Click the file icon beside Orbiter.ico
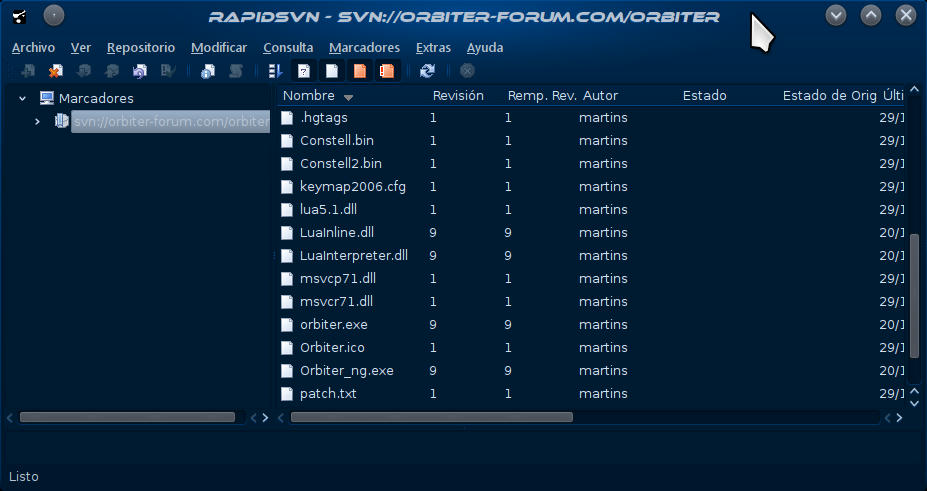The image size is (927, 491). point(287,347)
